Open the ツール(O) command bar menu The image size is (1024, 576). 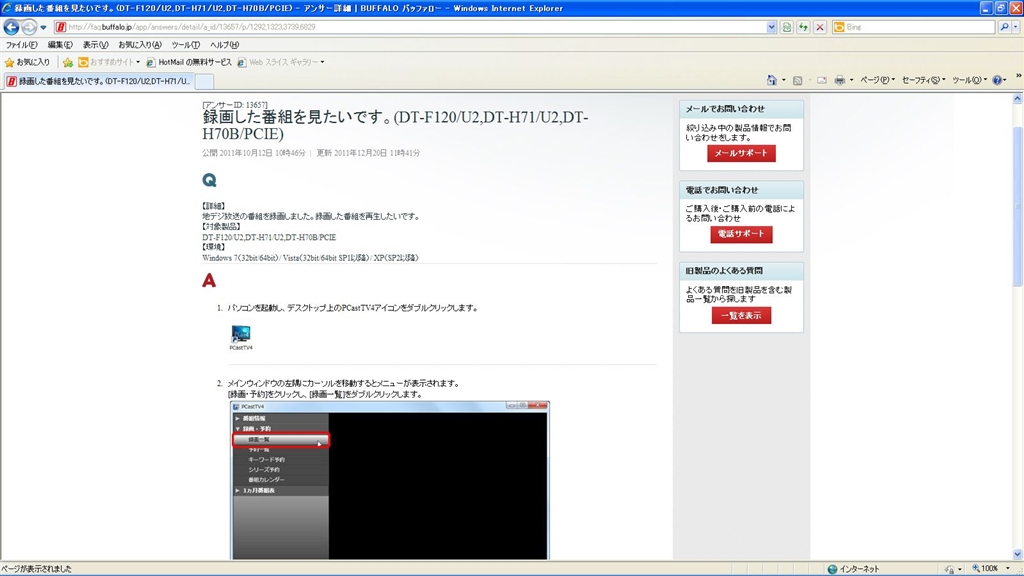tap(969, 80)
